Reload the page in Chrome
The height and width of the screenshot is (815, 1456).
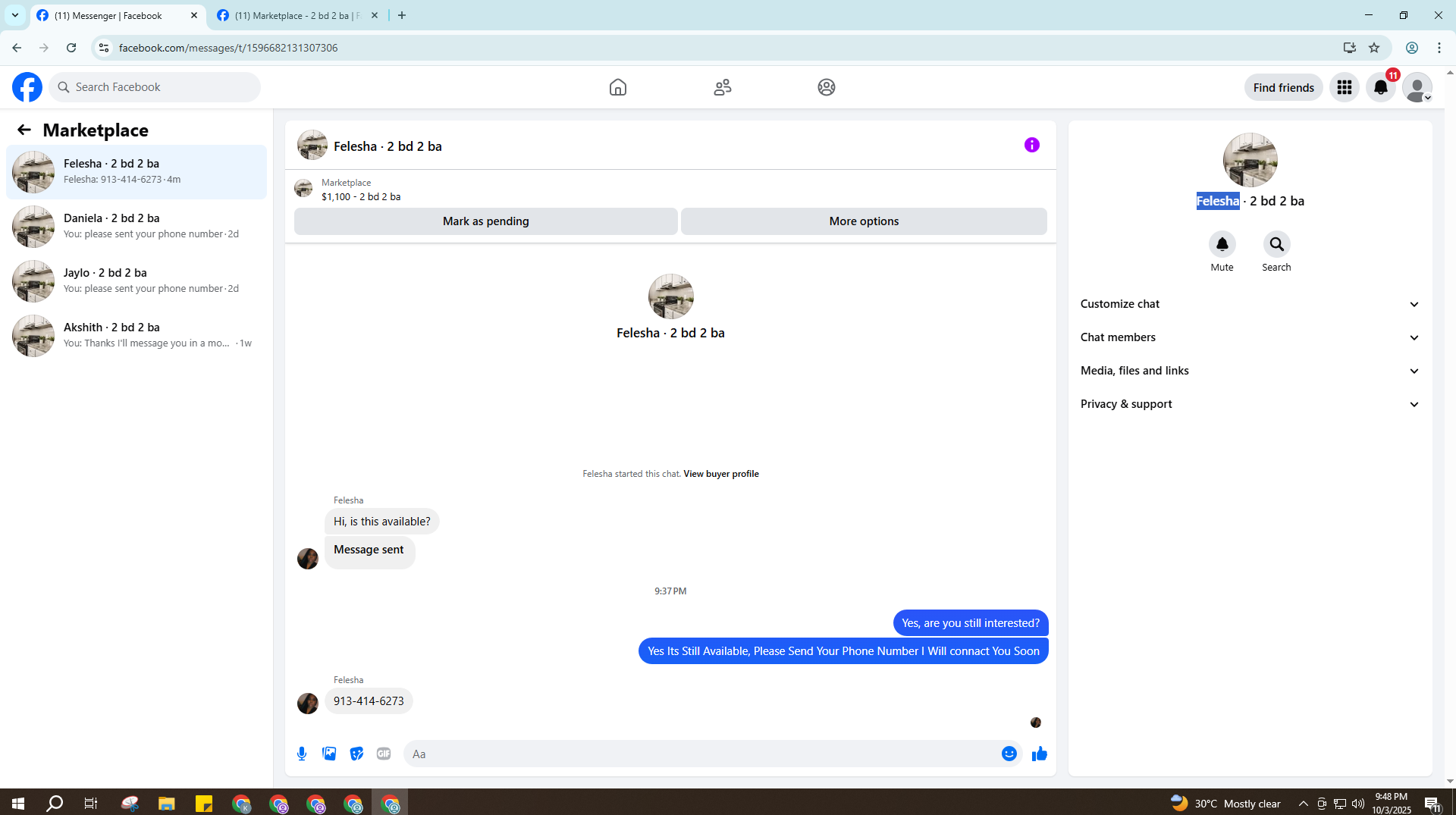coord(71,48)
